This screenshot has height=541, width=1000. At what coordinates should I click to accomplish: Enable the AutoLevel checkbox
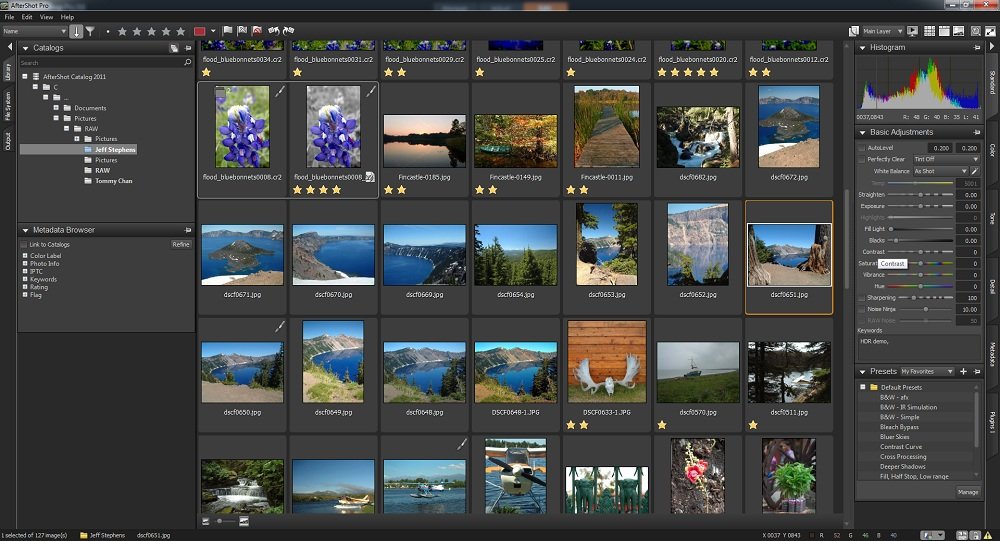863,147
